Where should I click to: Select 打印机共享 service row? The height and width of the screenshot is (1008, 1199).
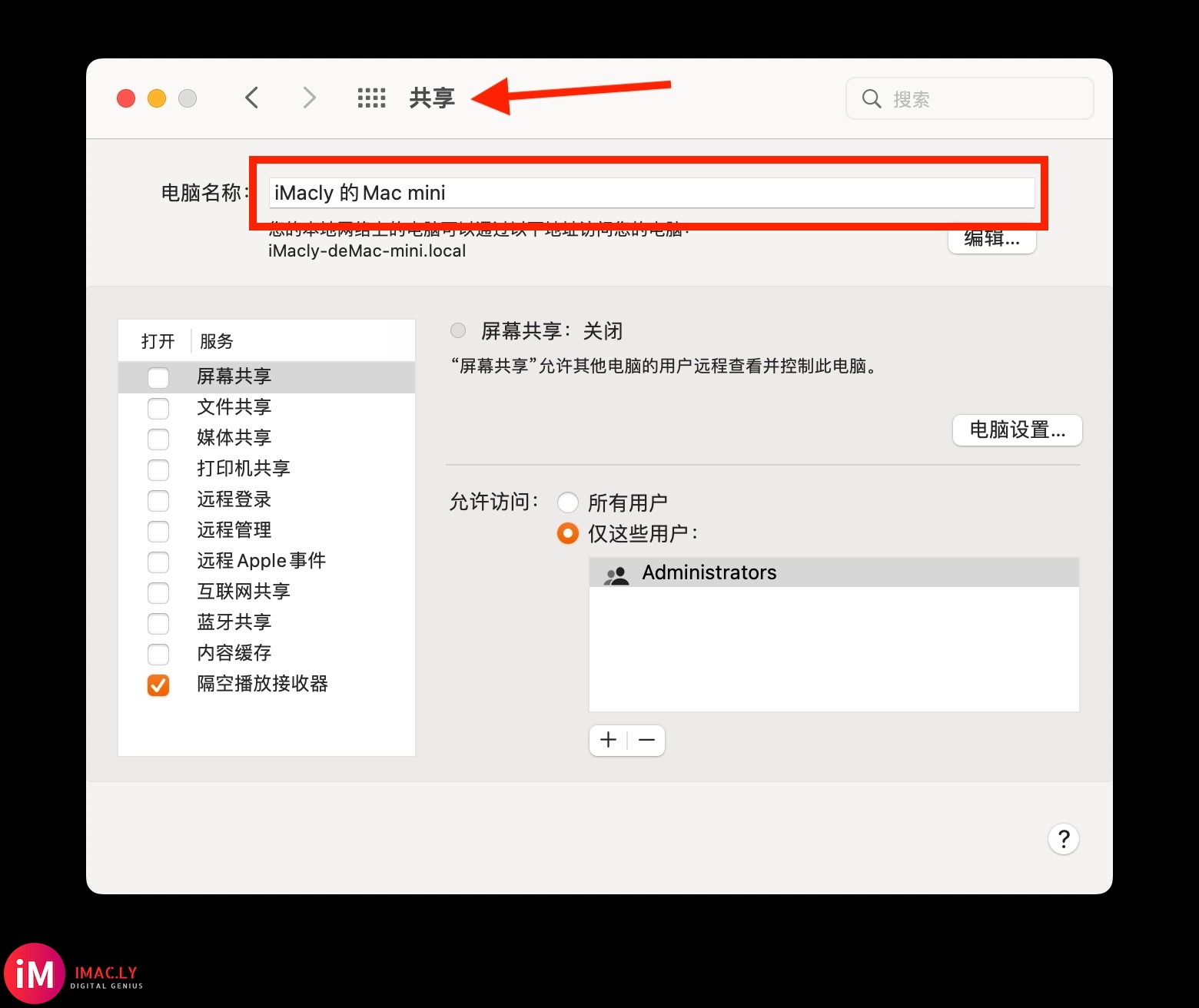(267, 469)
